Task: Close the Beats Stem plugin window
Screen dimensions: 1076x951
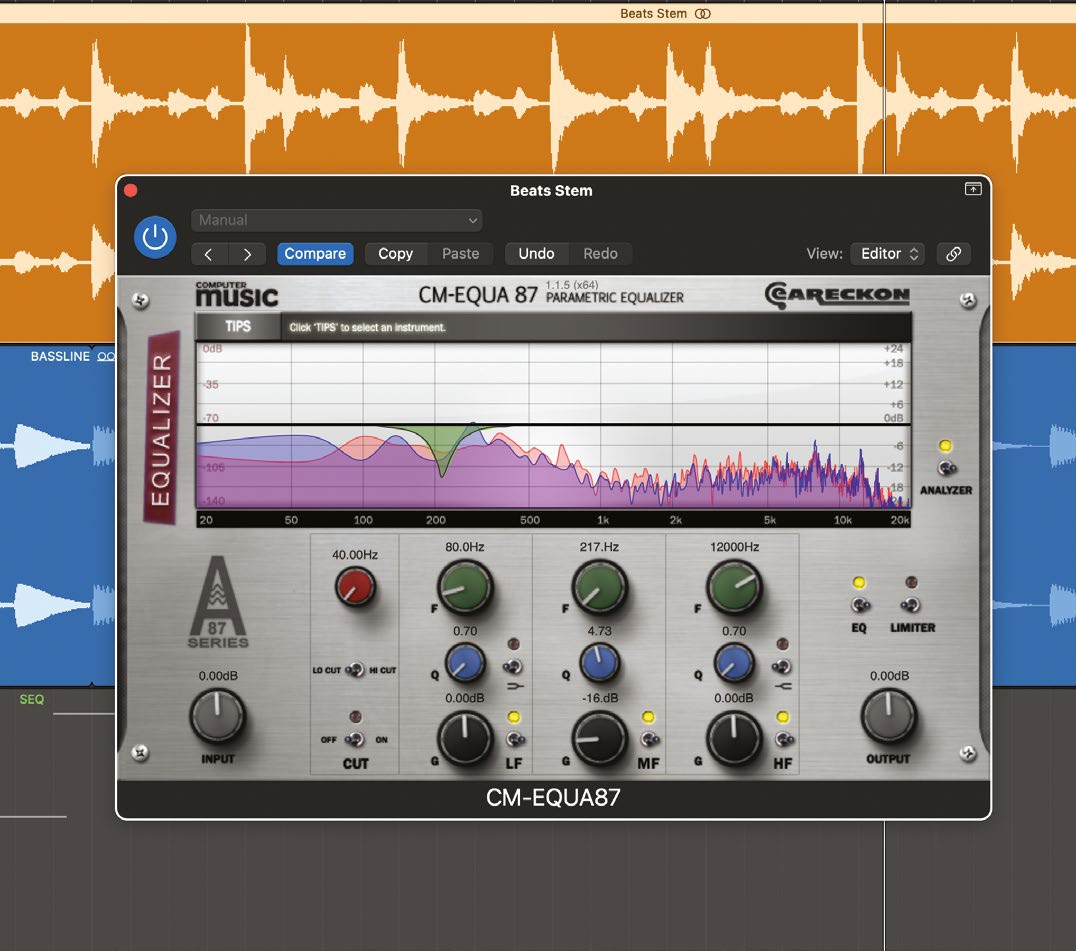Action: tap(130, 190)
